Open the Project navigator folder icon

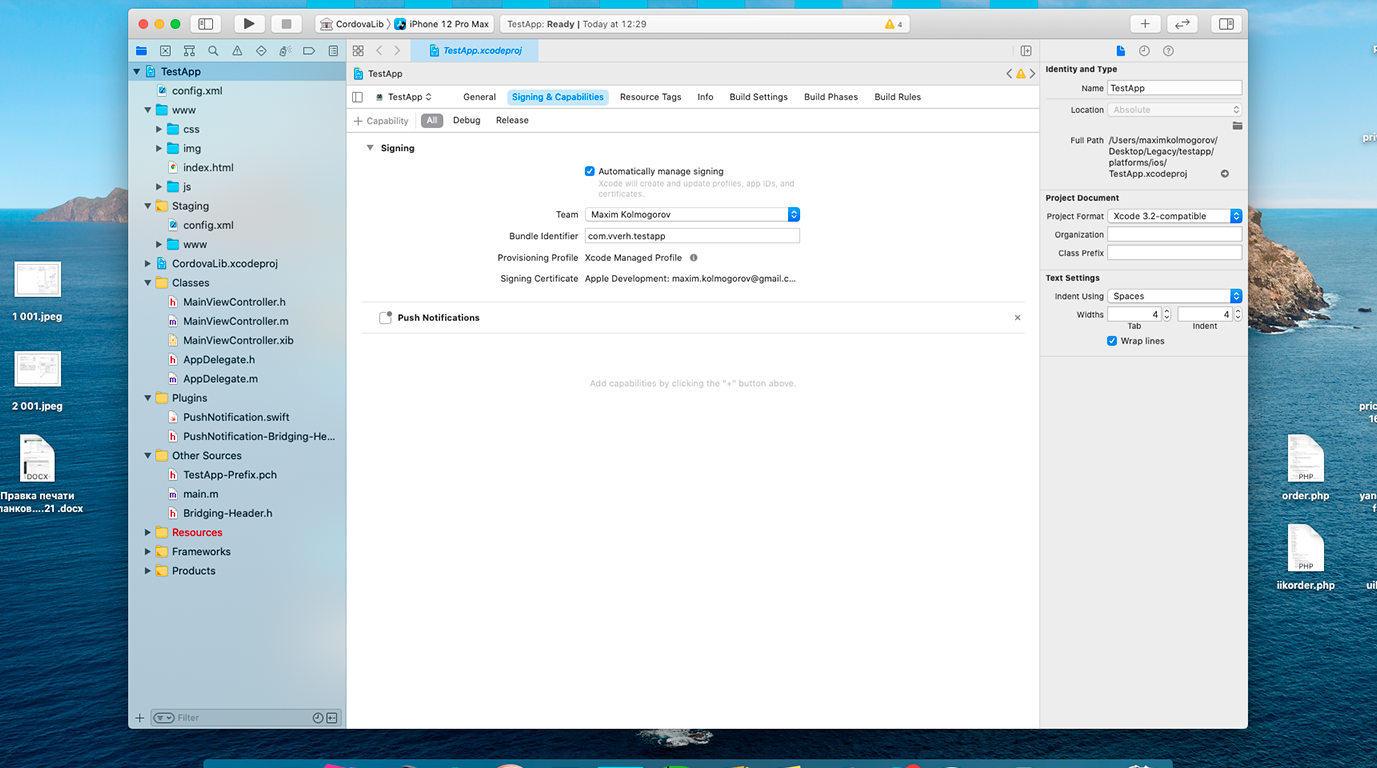pyautogui.click(x=141, y=51)
